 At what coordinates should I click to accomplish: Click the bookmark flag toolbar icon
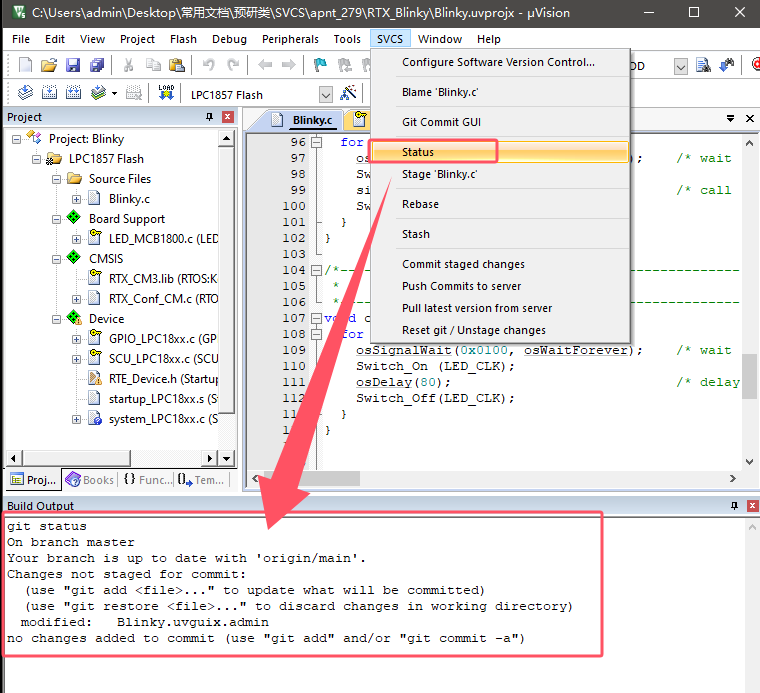tap(320, 65)
